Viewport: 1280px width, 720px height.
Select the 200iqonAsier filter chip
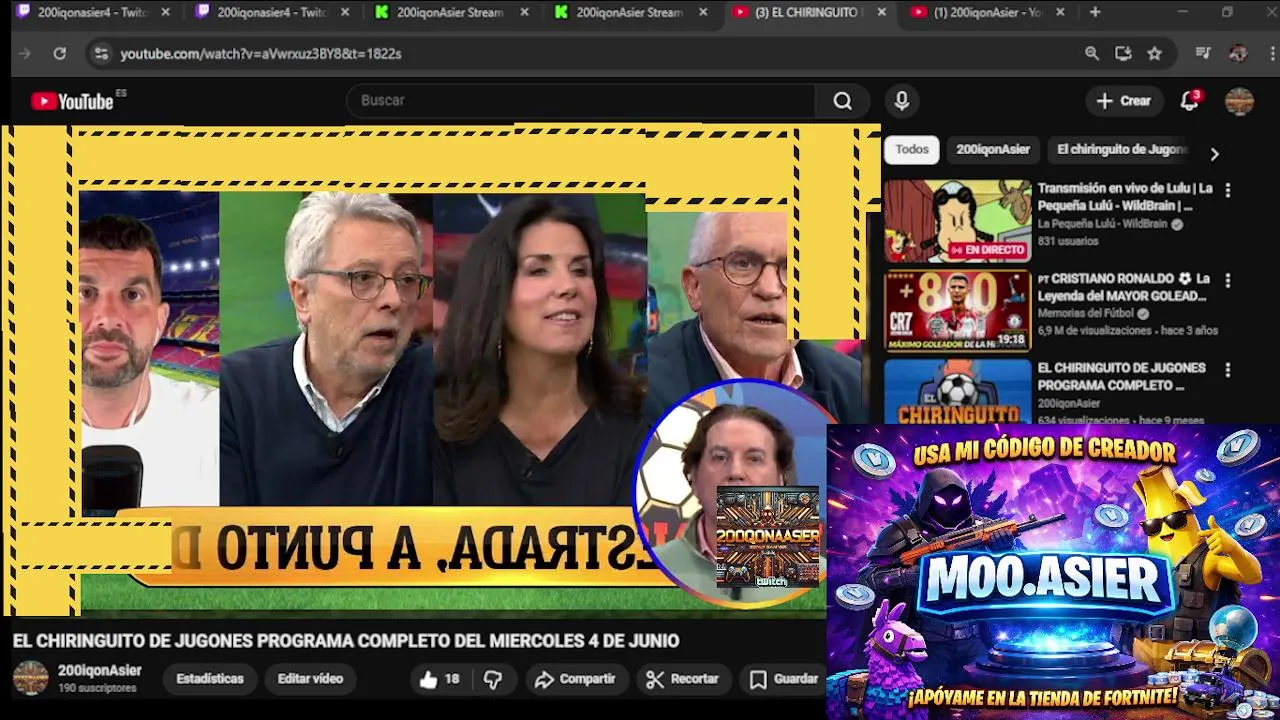992,150
